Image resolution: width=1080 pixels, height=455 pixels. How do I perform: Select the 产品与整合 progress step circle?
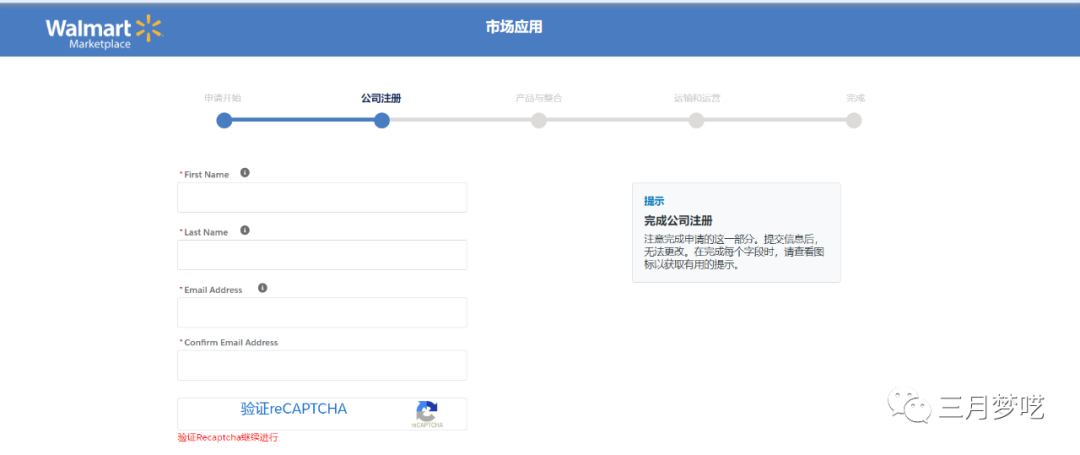tap(539, 121)
